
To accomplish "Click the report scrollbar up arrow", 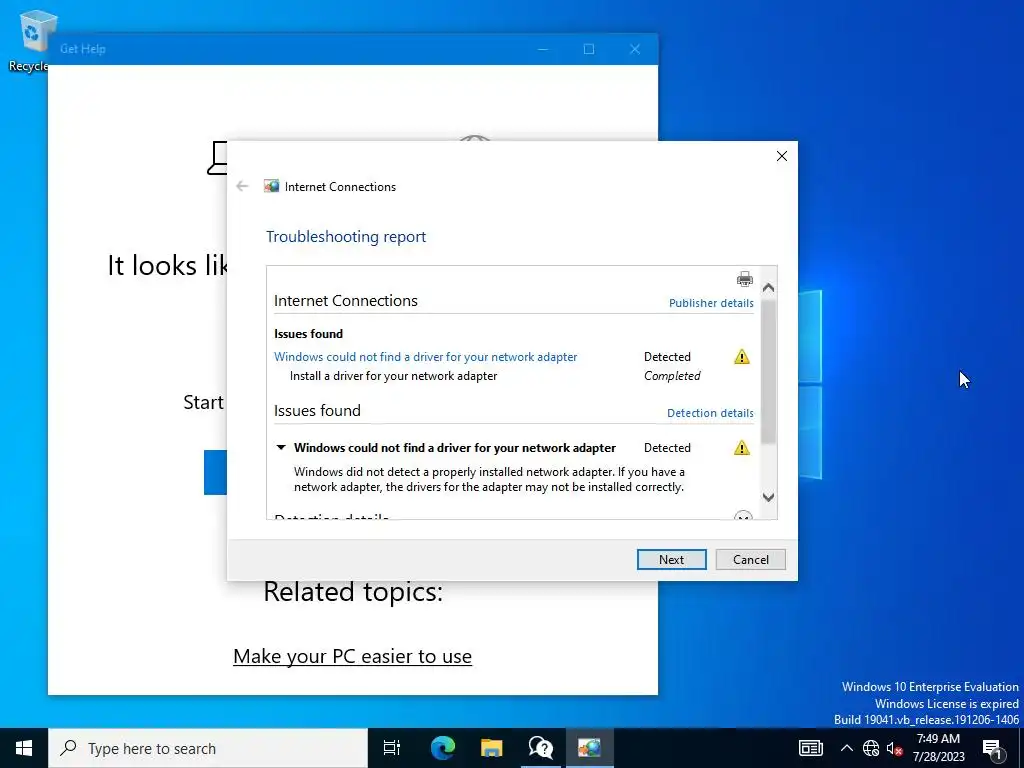I will (x=769, y=287).
